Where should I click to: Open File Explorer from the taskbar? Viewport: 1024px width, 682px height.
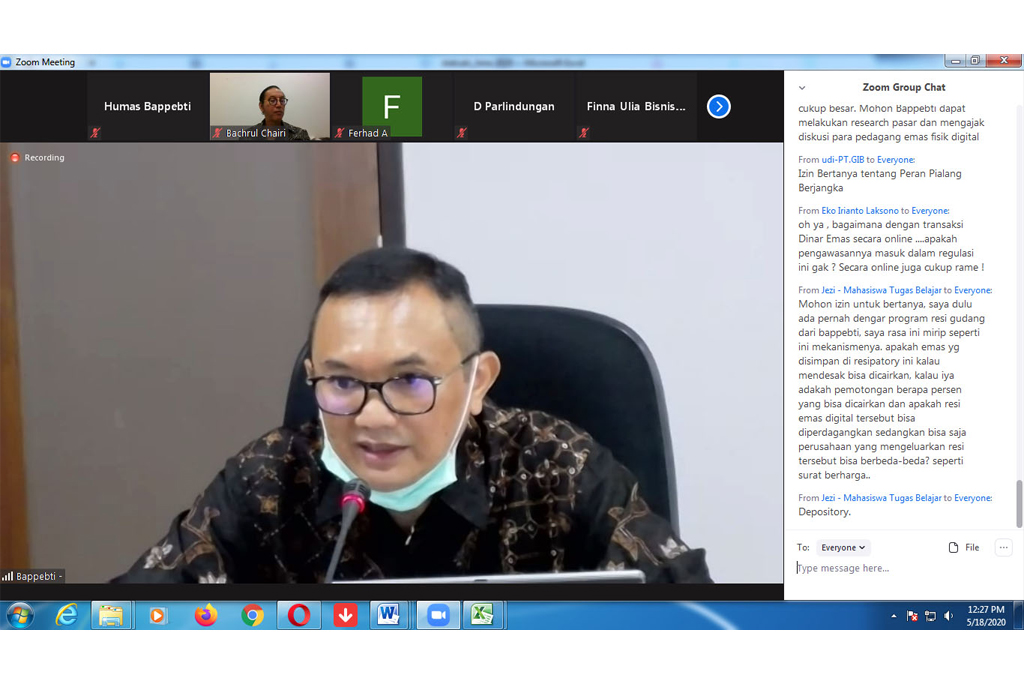click(x=111, y=615)
